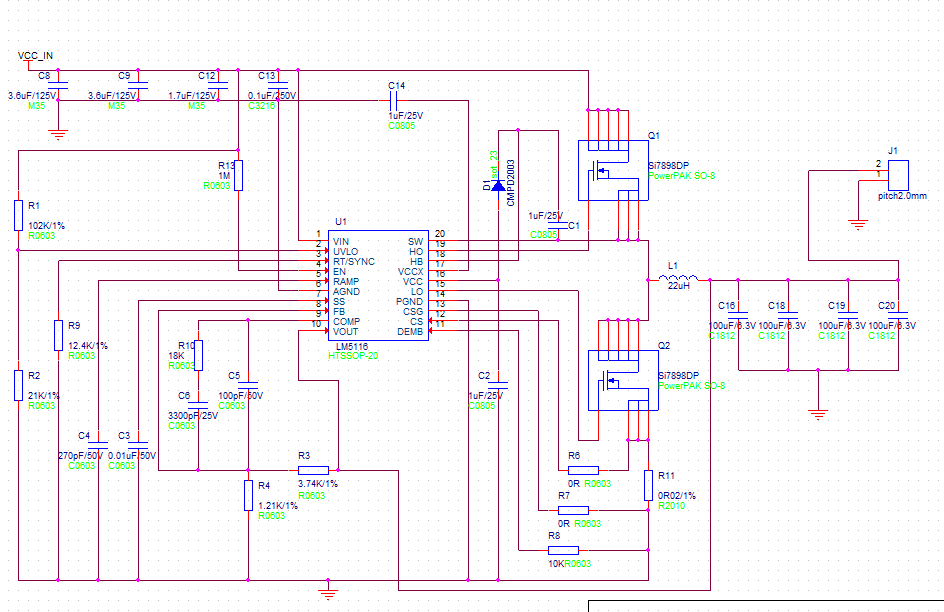Select the C5 capacitor symbol
The height and width of the screenshot is (612, 944).
pyautogui.click(x=248, y=385)
